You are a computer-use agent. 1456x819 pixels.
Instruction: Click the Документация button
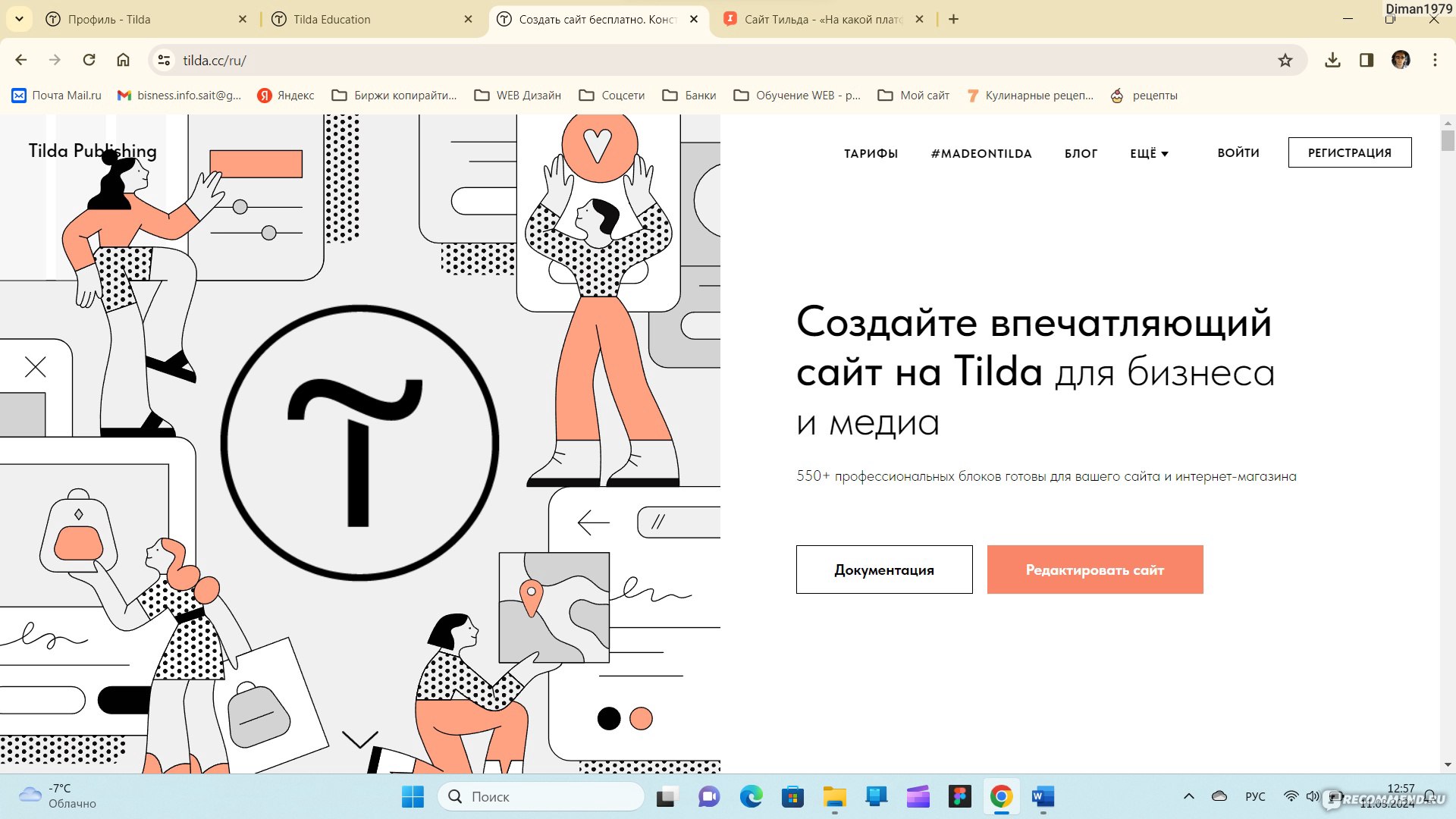pos(884,569)
